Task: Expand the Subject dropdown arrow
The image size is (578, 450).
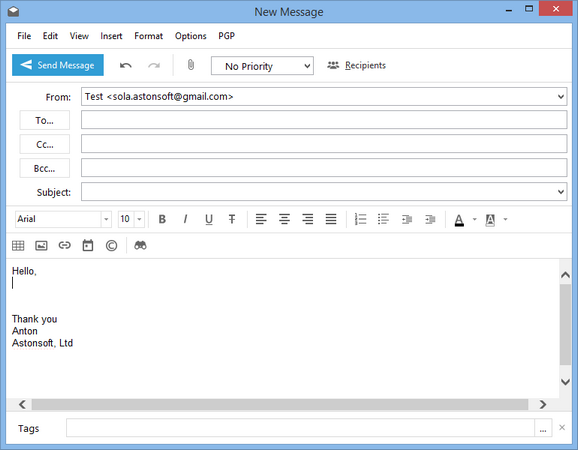Action: (561, 192)
